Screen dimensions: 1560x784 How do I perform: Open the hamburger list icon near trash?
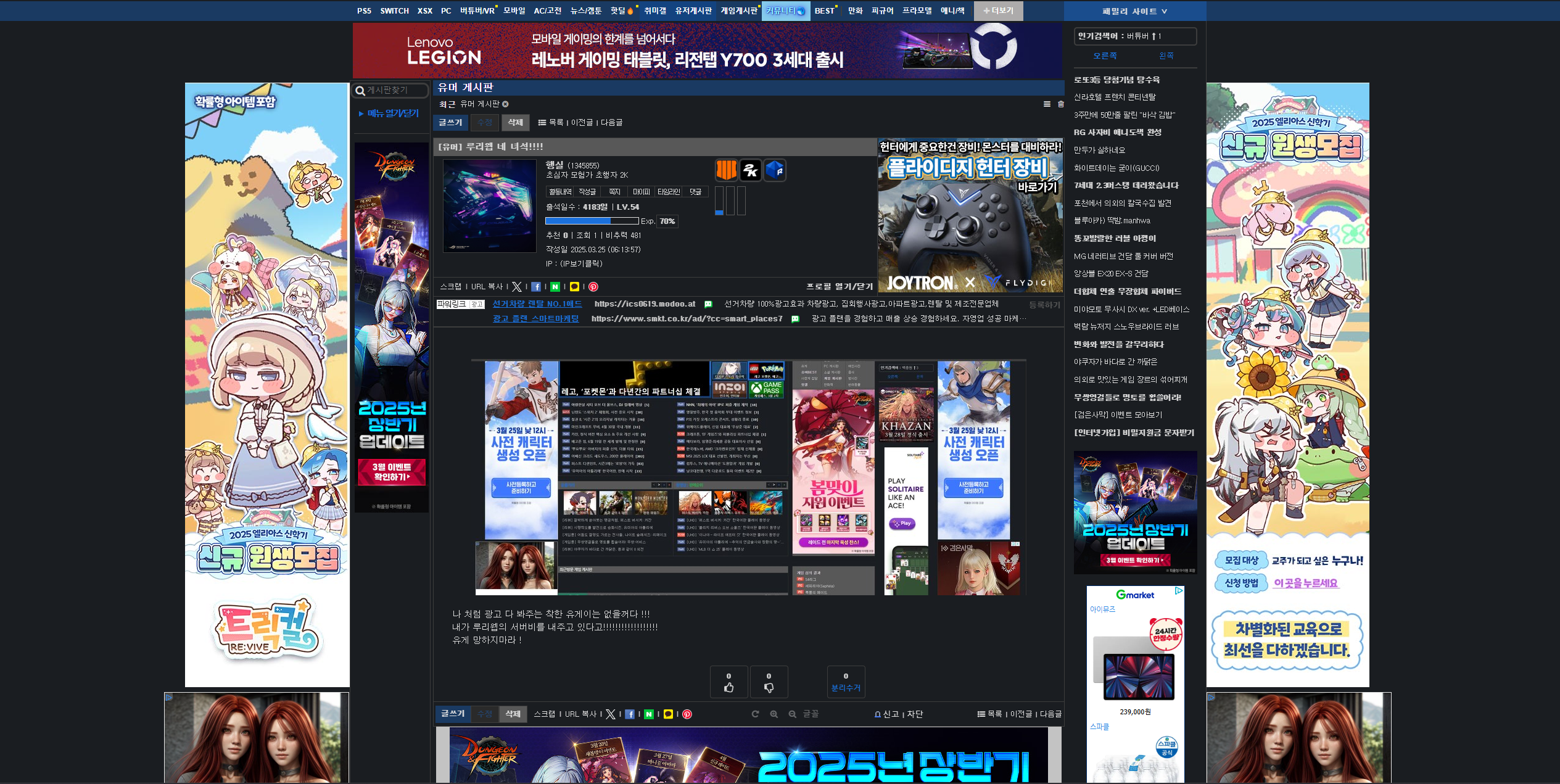click(x=1047, y=104)
